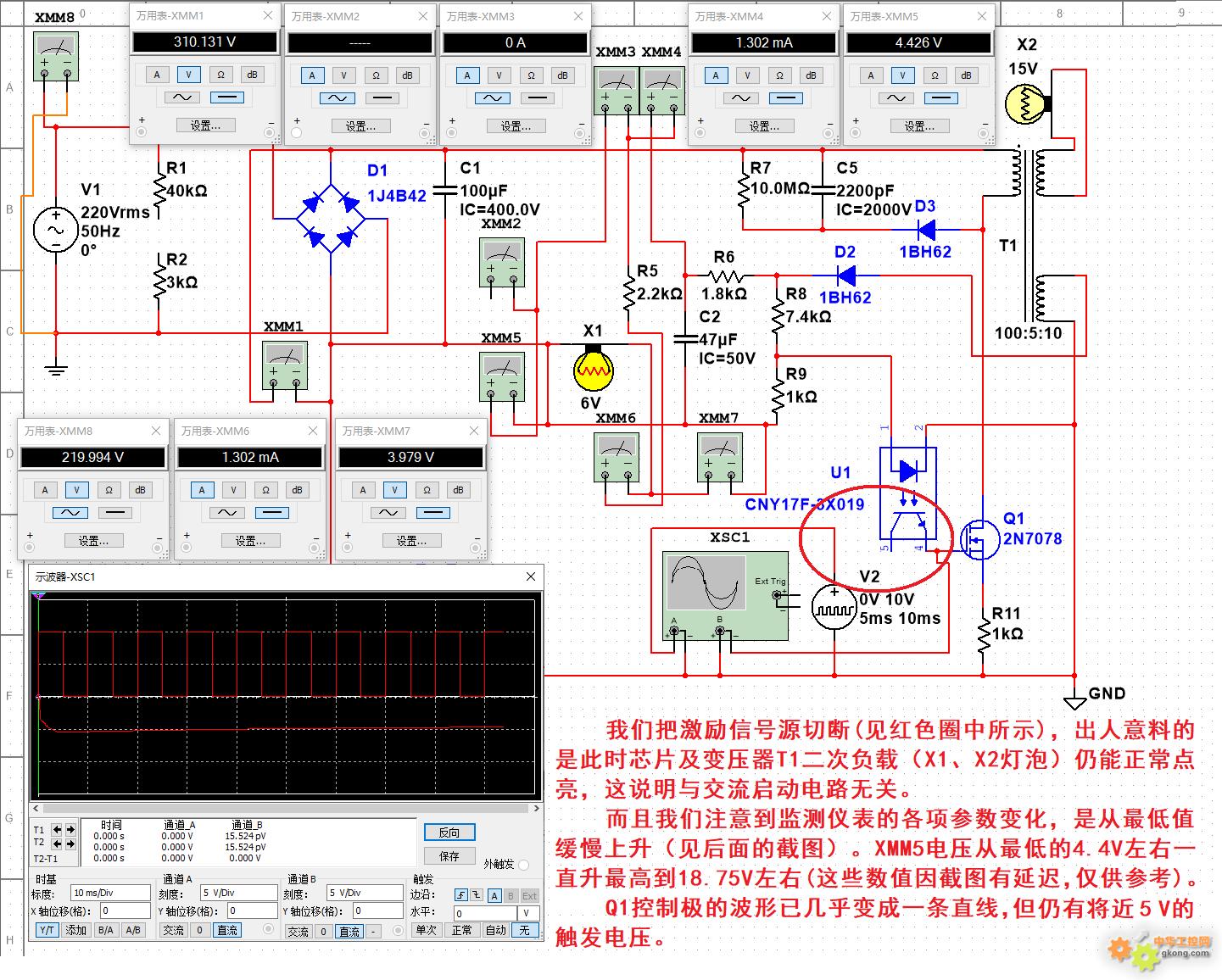Move oscilloscope cursor T2 right

pyautogui.click(x=70, y=844)
